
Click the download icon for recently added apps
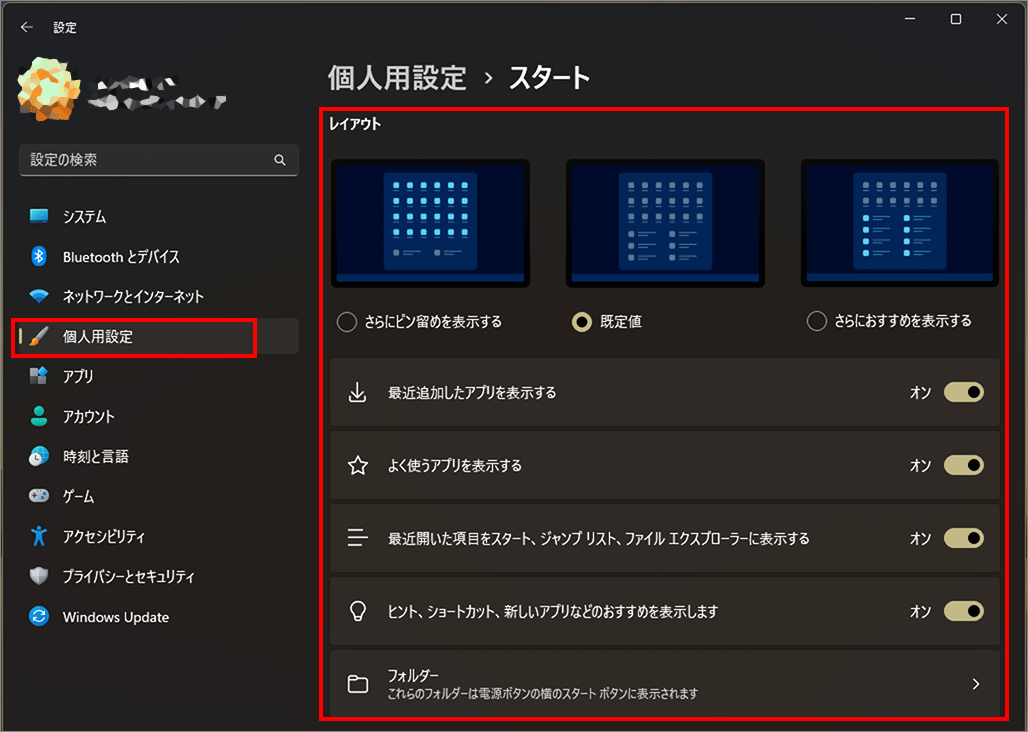(357, 393)
